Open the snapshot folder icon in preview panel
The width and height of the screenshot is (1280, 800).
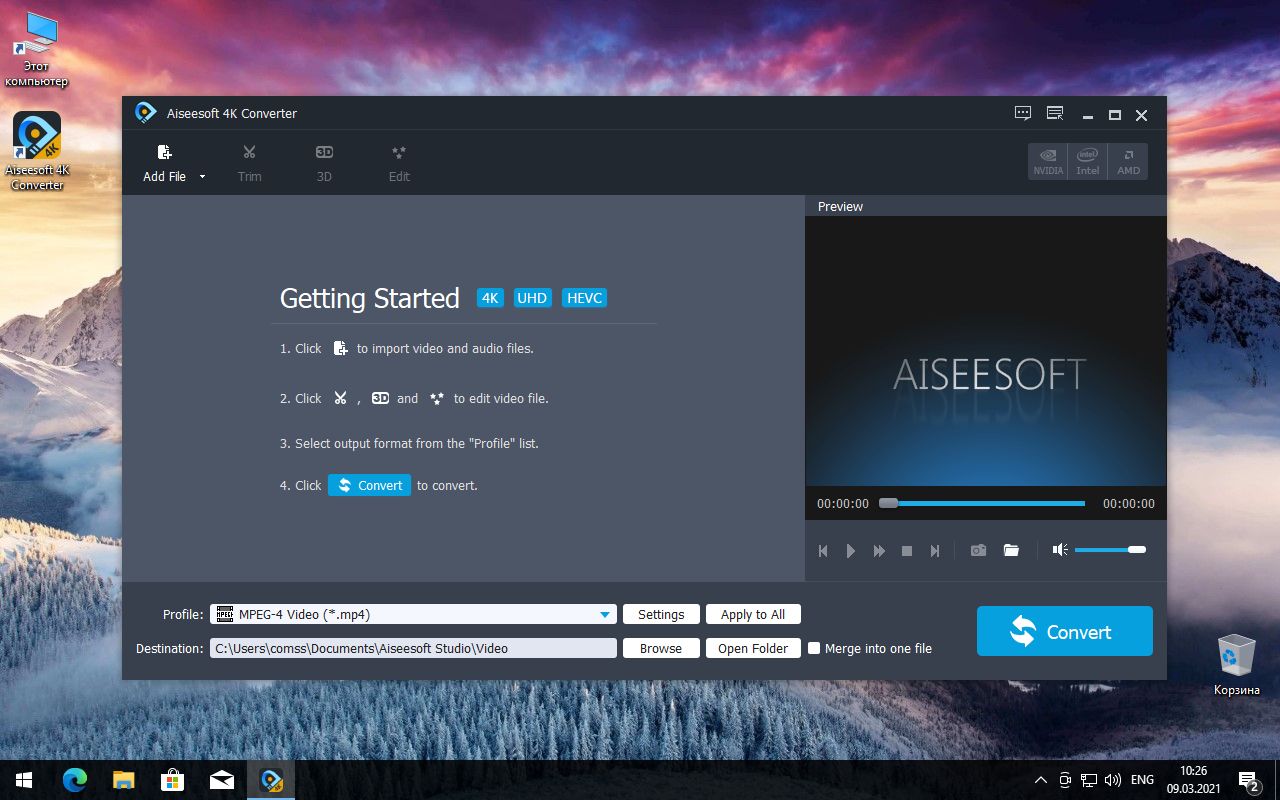tap(1011, 549)
